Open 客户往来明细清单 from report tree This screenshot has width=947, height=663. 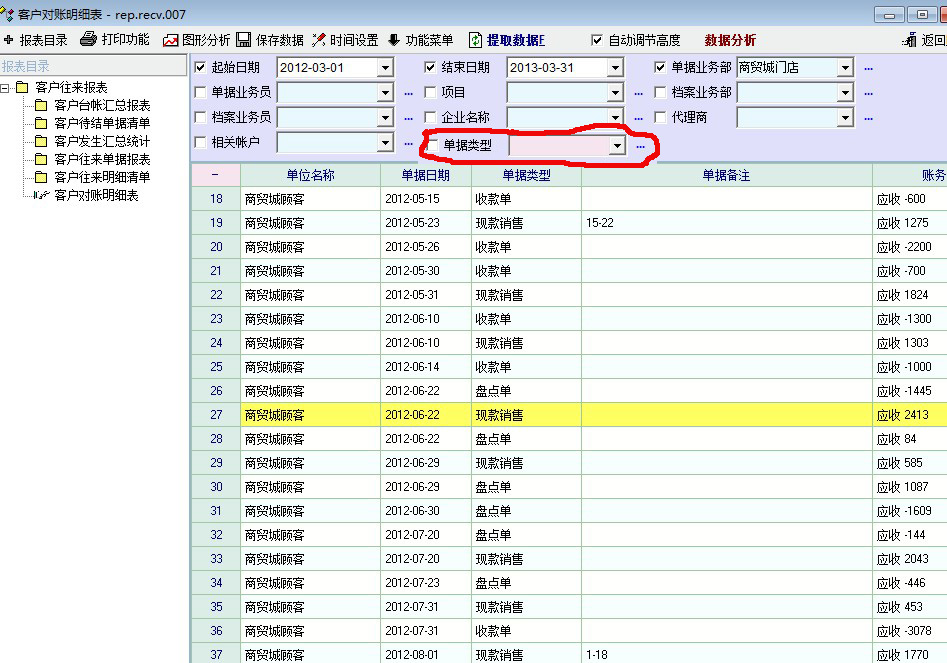[102, 177]
